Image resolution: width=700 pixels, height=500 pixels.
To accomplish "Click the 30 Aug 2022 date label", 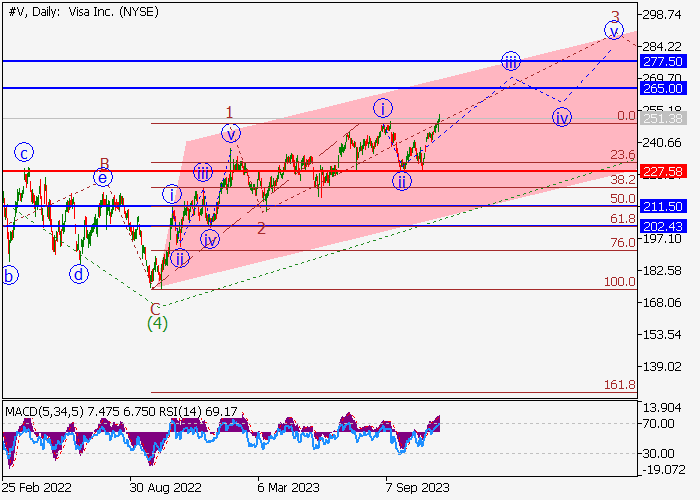I will click(165, 488).
